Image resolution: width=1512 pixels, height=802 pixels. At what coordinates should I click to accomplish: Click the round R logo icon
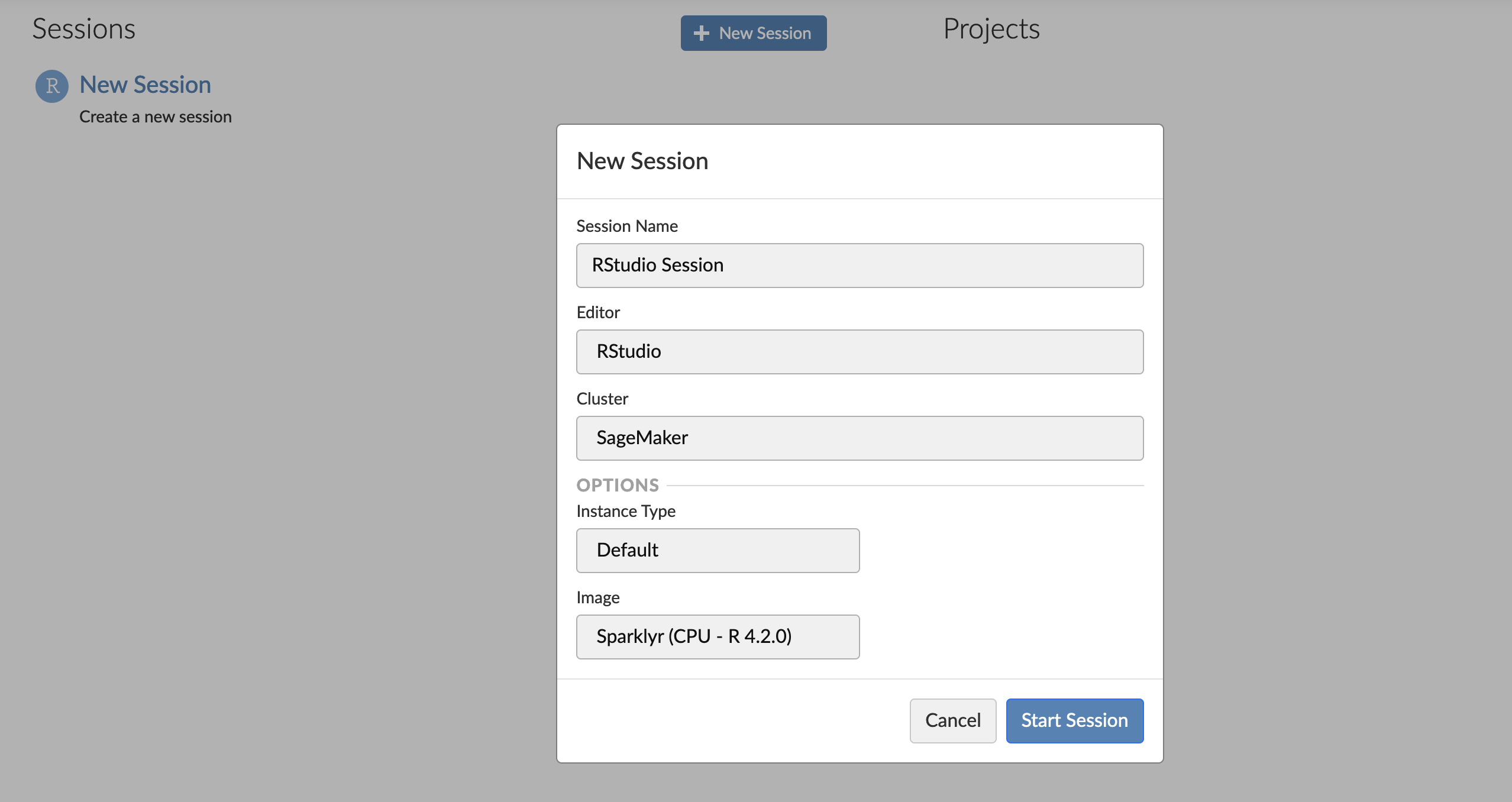coord(52,86)
